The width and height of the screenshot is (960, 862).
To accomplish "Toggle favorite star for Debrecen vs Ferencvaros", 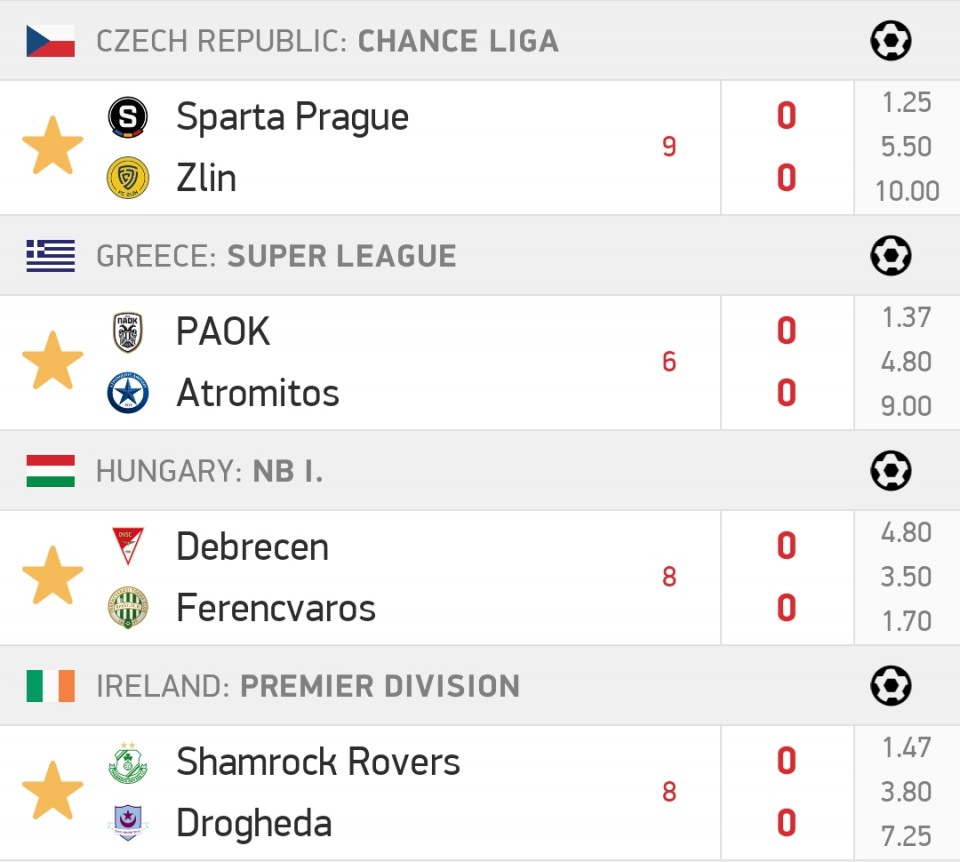I will (x=53, y=575).
